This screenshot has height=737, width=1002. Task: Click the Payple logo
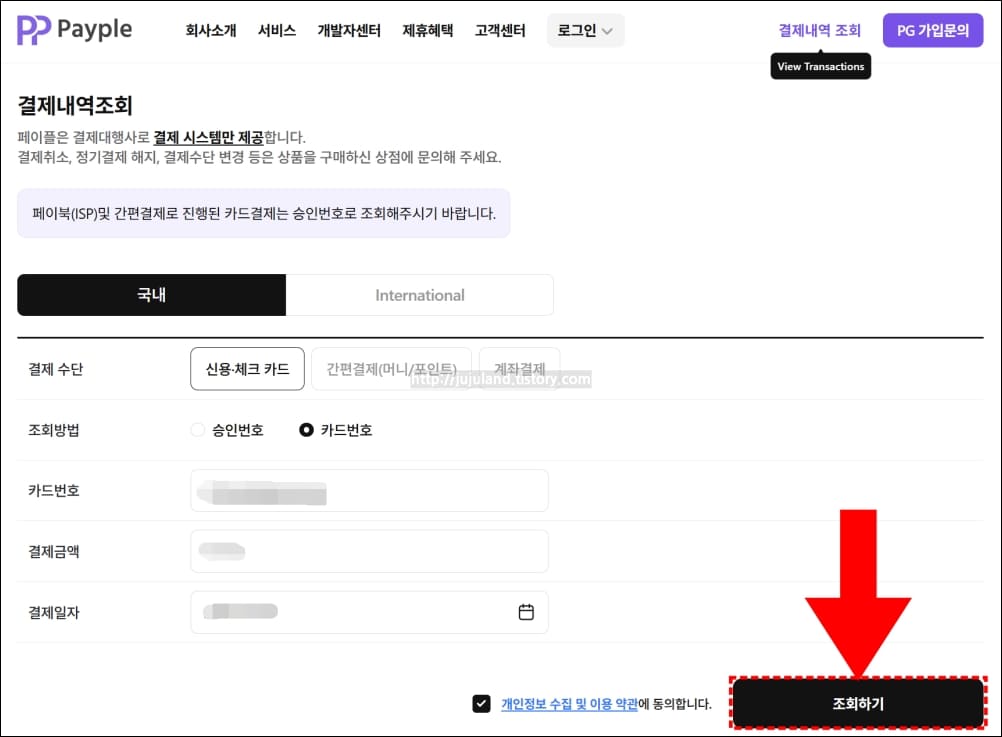click(x=74, y=30)
